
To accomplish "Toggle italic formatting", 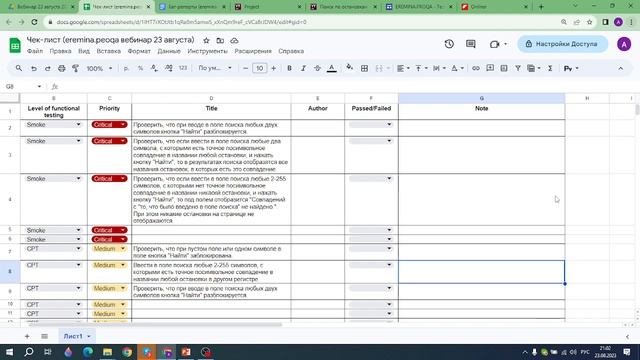I will coord(303,69).
